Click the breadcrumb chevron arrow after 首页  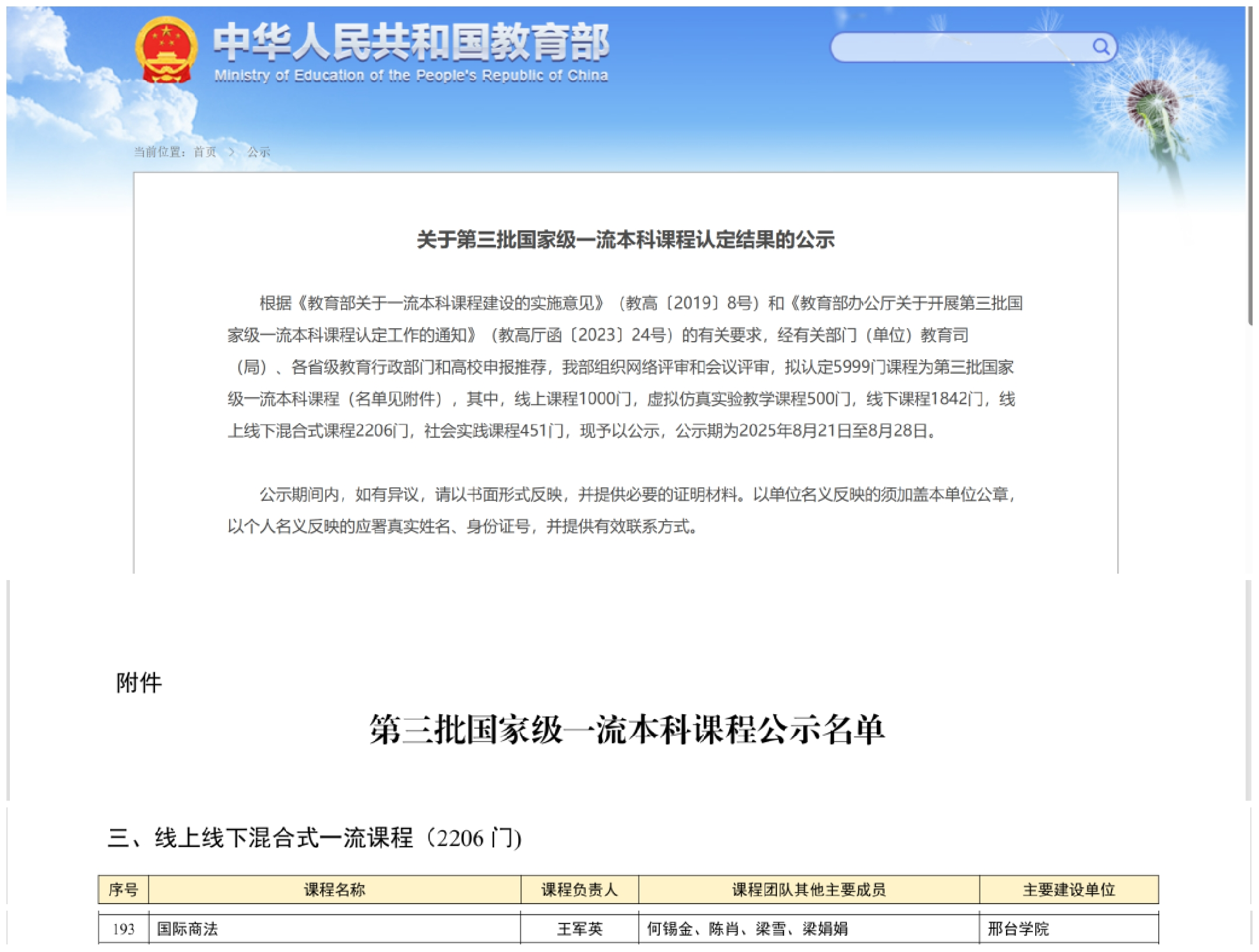coord(232,152)
